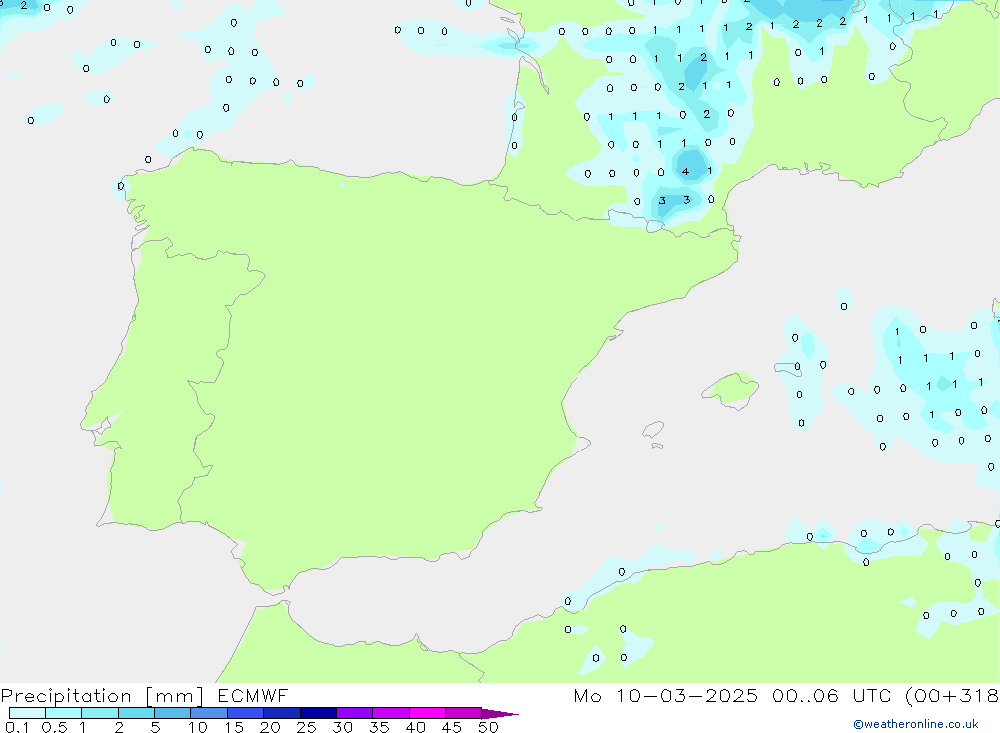Click the '10' legend scale label
The image size is (1000, 733).
pos(198,727)
